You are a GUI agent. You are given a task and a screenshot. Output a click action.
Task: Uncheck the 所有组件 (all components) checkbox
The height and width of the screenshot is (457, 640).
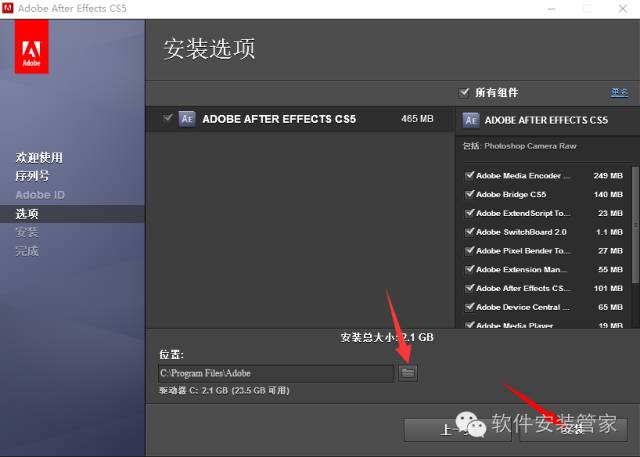[x=464, y=92]
